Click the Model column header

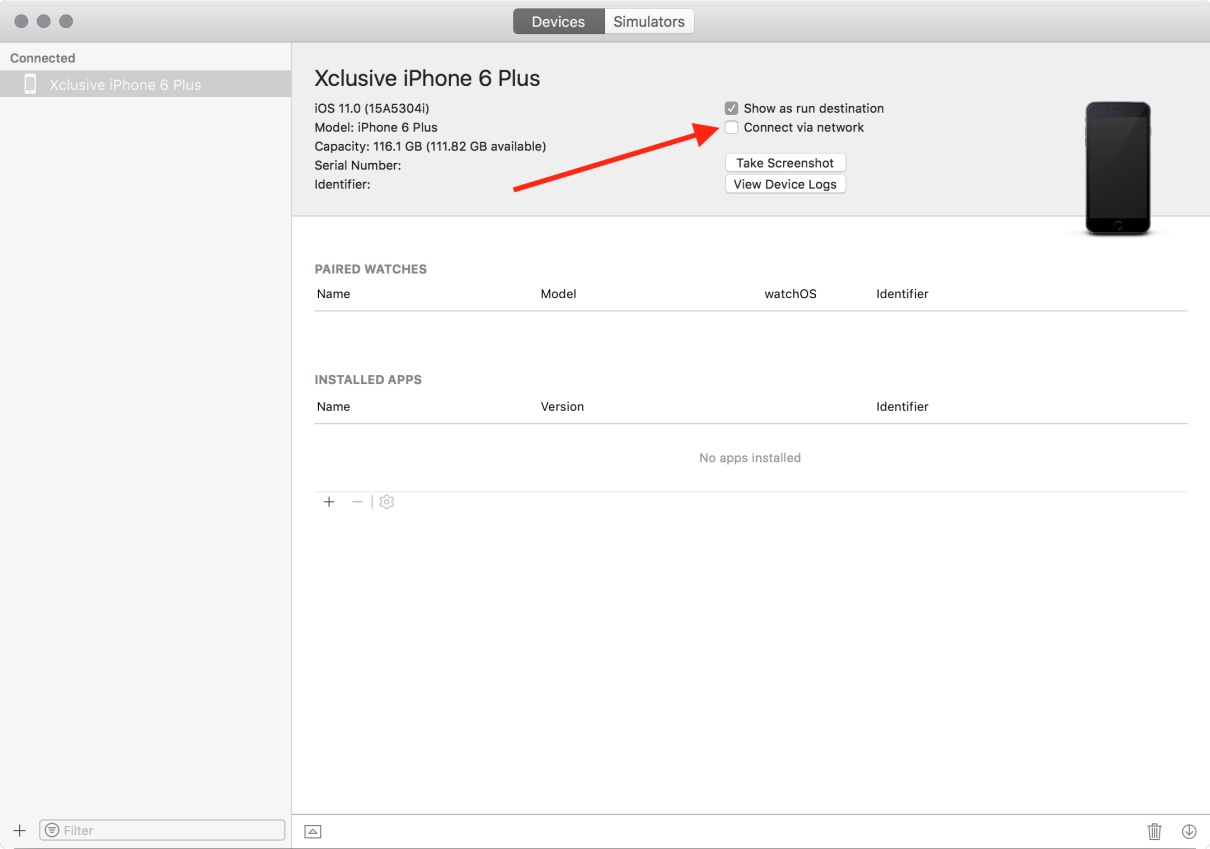pos(559,294)
